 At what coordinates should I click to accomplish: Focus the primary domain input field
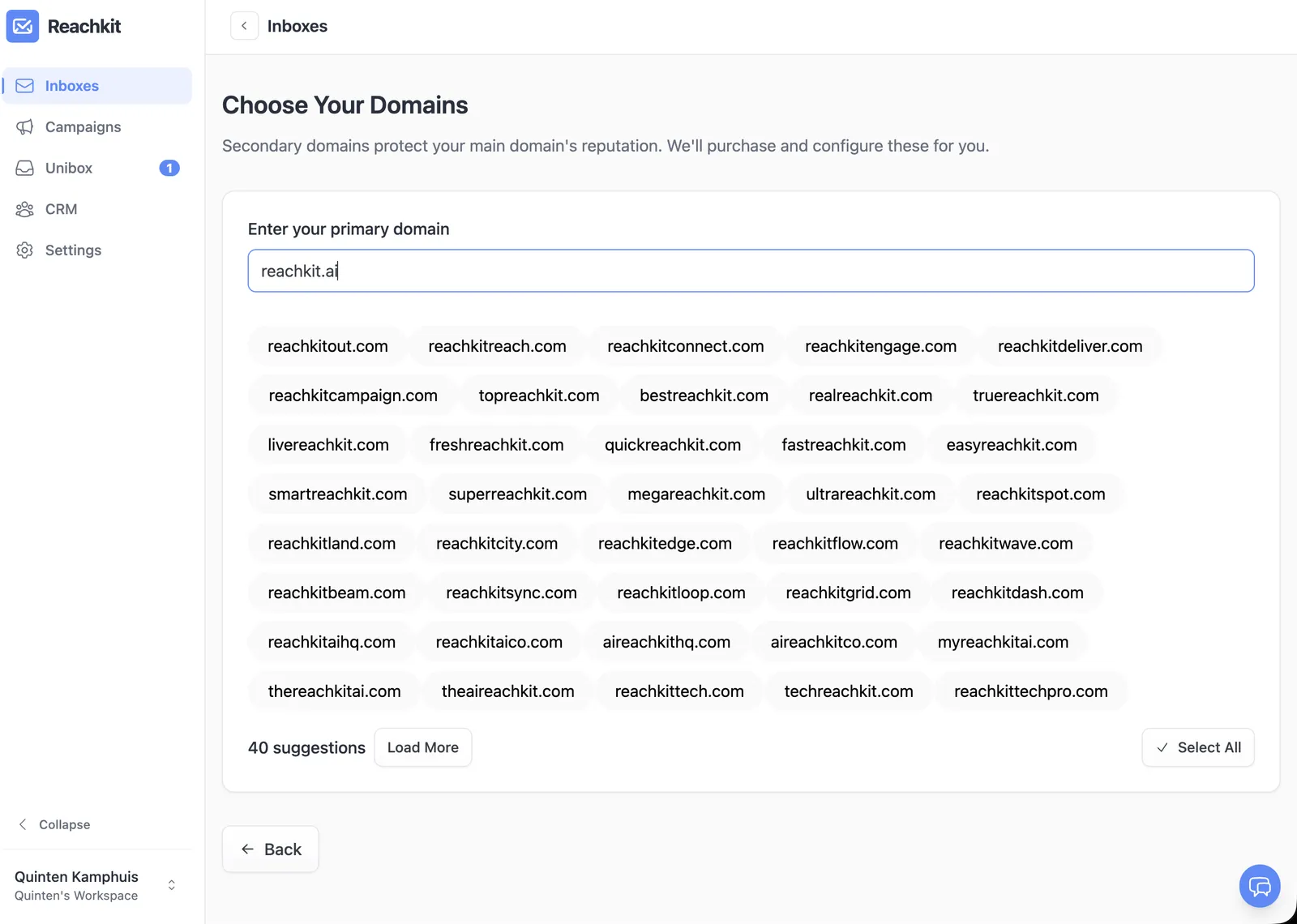click(751, 271)
